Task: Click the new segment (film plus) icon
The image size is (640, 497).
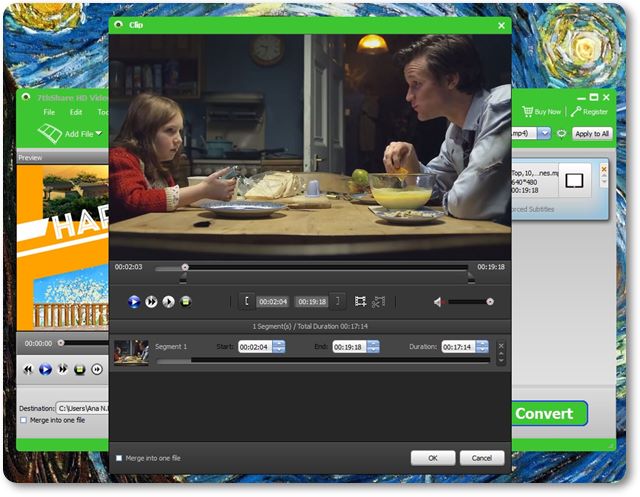Action: coord(360,302)
